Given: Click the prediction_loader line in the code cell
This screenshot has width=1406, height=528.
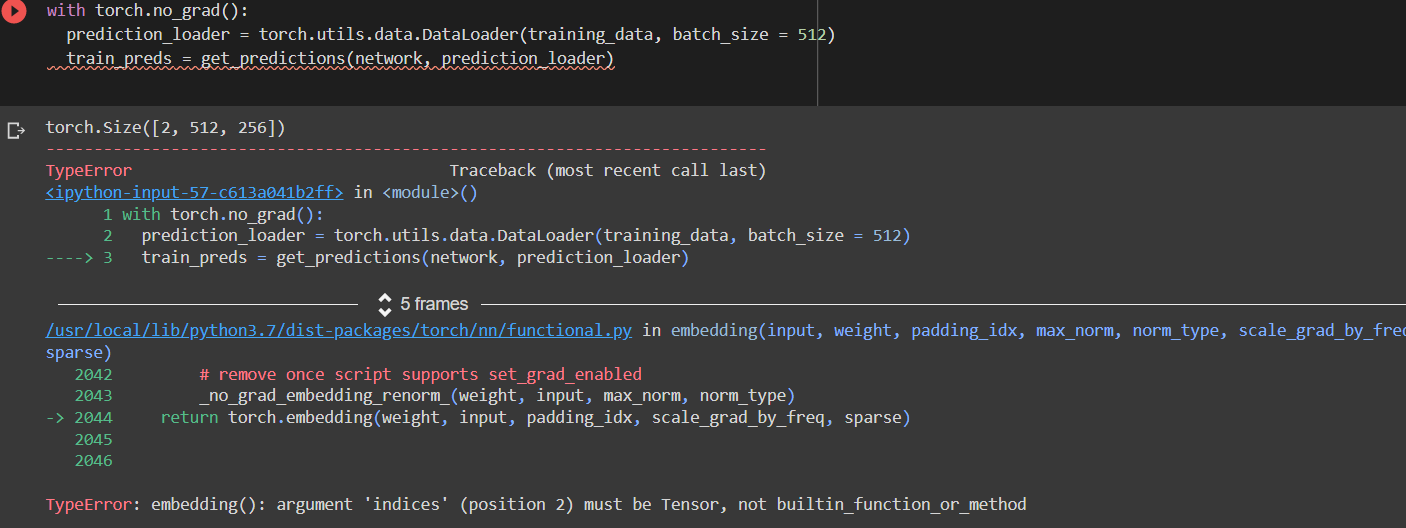Looking at the screenshot, I should (x=450, y=35).
